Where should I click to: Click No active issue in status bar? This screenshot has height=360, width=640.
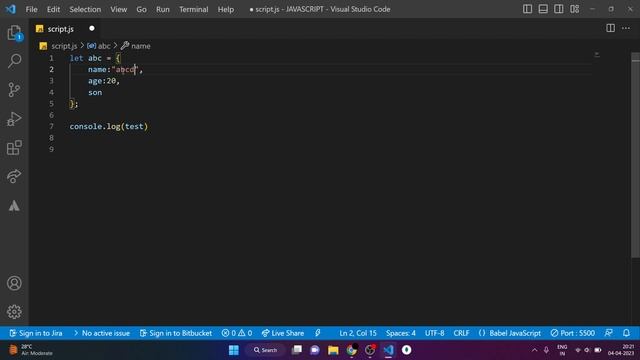pyautogui.click(x=102, y=333)
